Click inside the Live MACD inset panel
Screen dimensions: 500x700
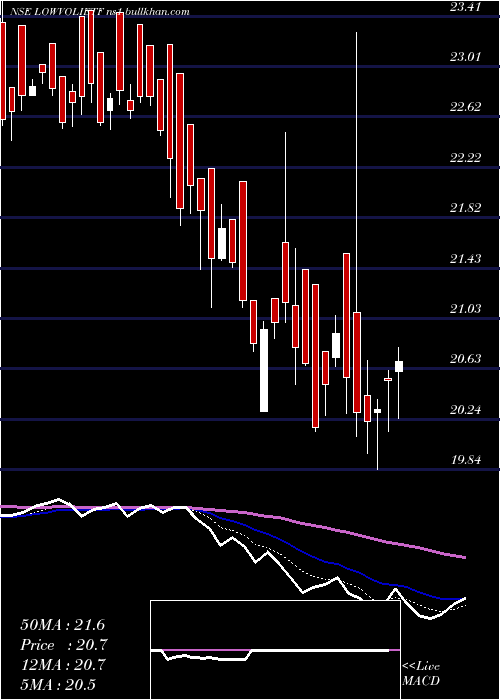click(275, 650)
